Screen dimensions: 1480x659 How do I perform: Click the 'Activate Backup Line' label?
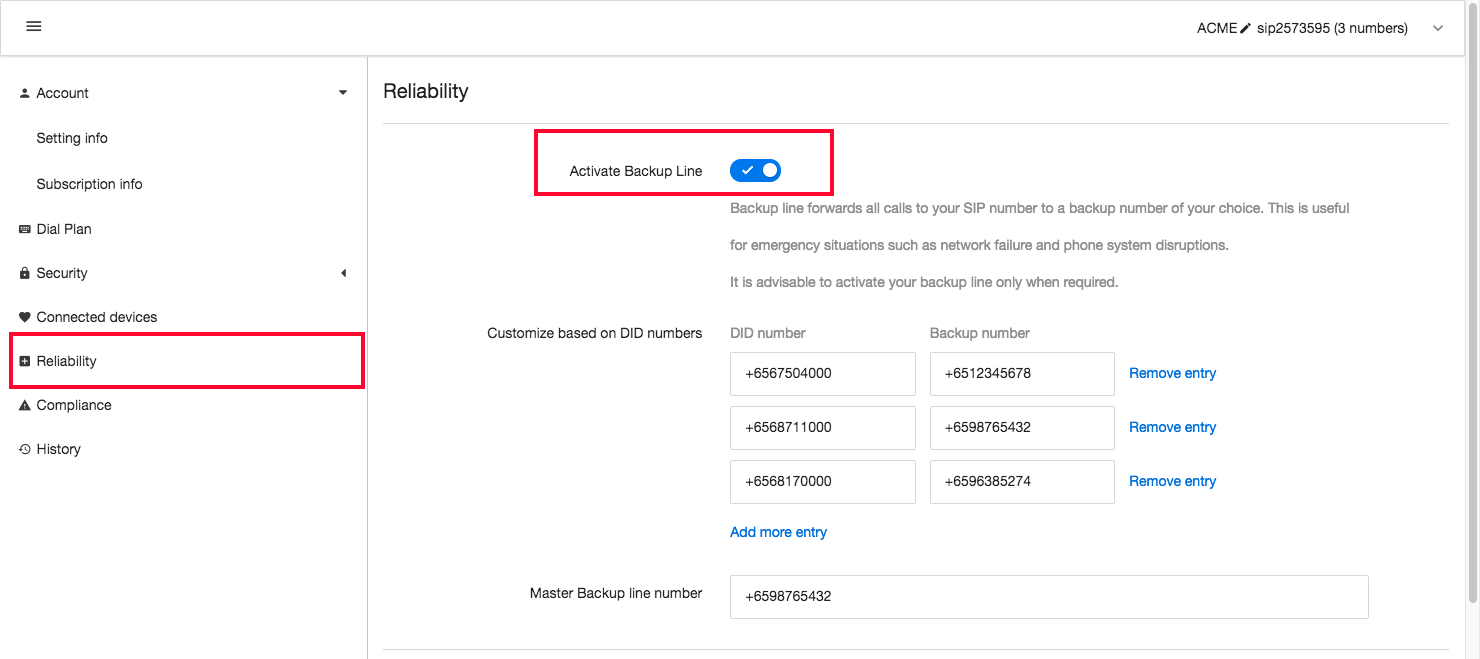(636, 171)
